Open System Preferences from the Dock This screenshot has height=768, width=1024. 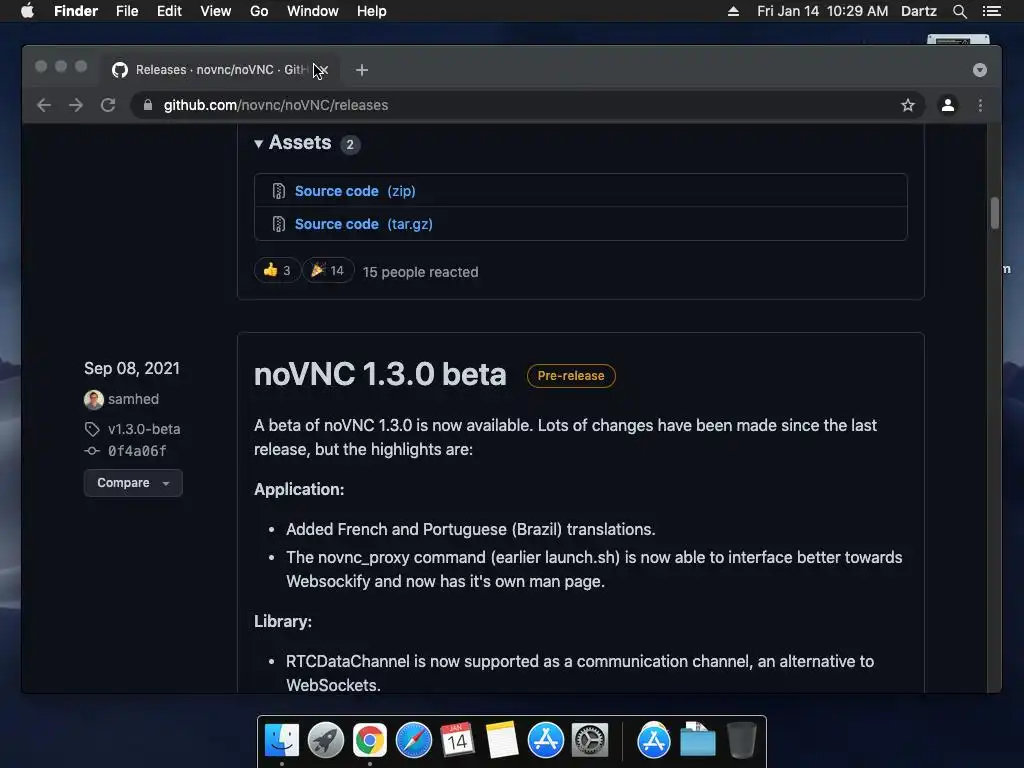pyautogui.click(x=590, y=740)
